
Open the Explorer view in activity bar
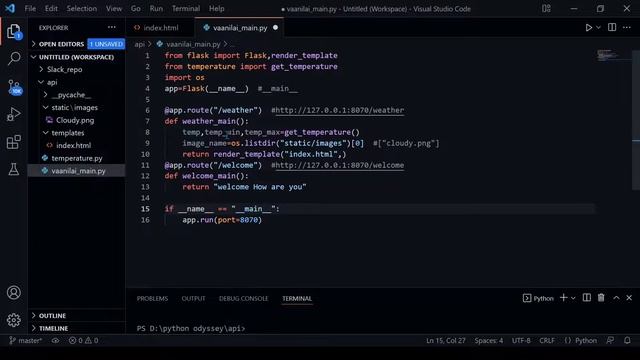(x=14, y=31)
